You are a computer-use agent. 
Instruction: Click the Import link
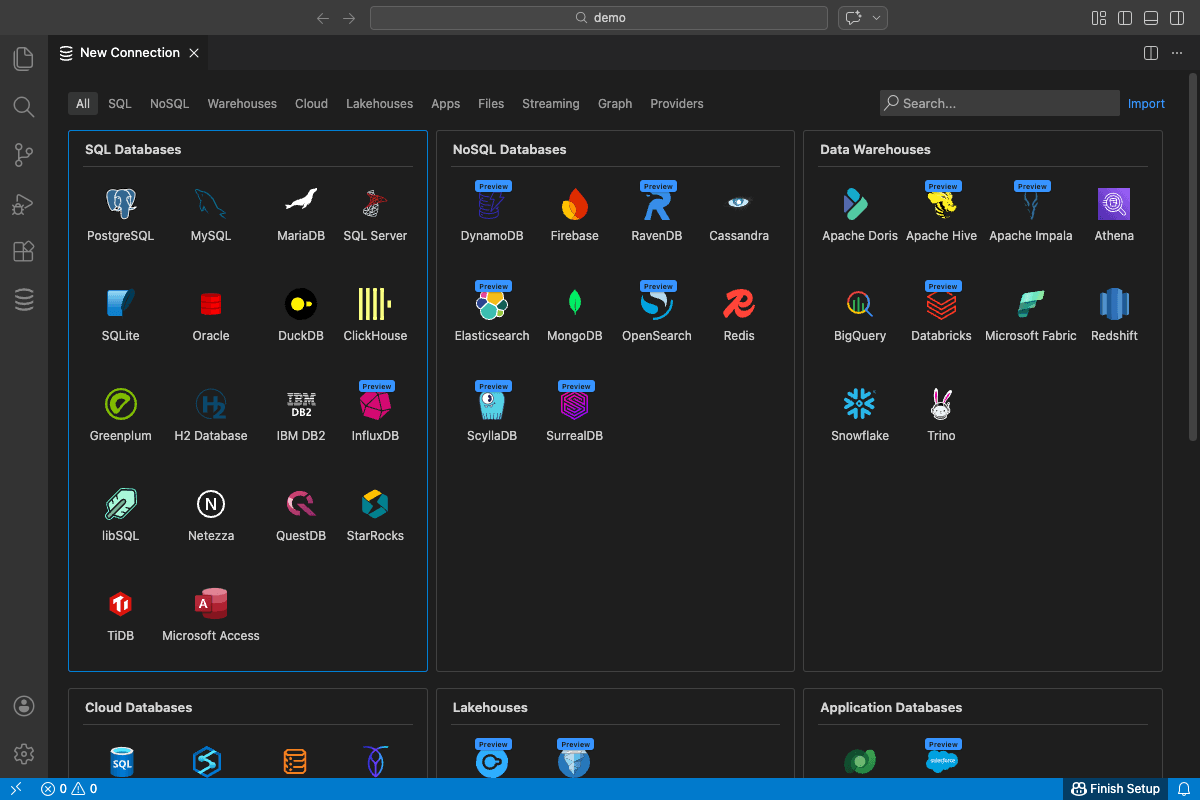[1146, 104]
